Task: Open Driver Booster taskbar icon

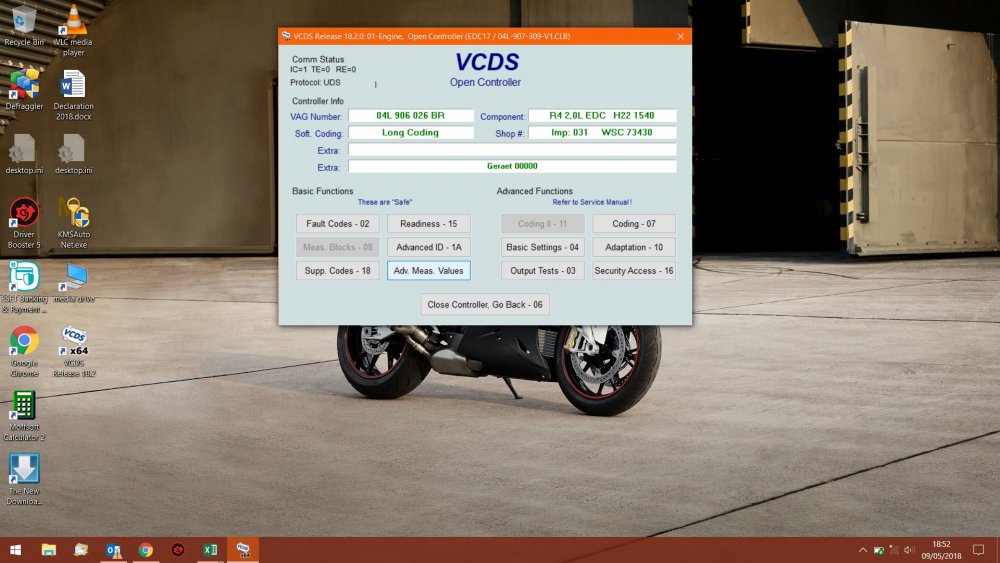Action: [x=178, y=550]
